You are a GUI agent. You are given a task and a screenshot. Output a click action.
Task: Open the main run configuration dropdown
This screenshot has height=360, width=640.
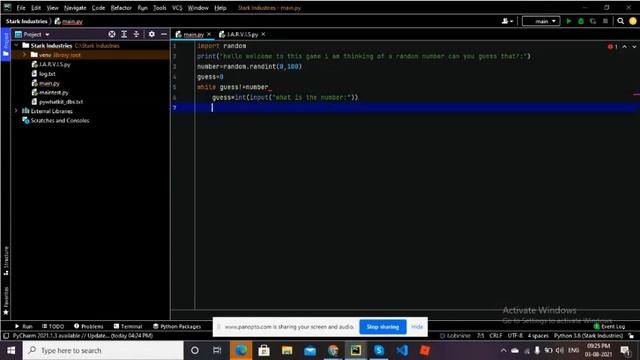pyautogui.click(x=541, y=21)
